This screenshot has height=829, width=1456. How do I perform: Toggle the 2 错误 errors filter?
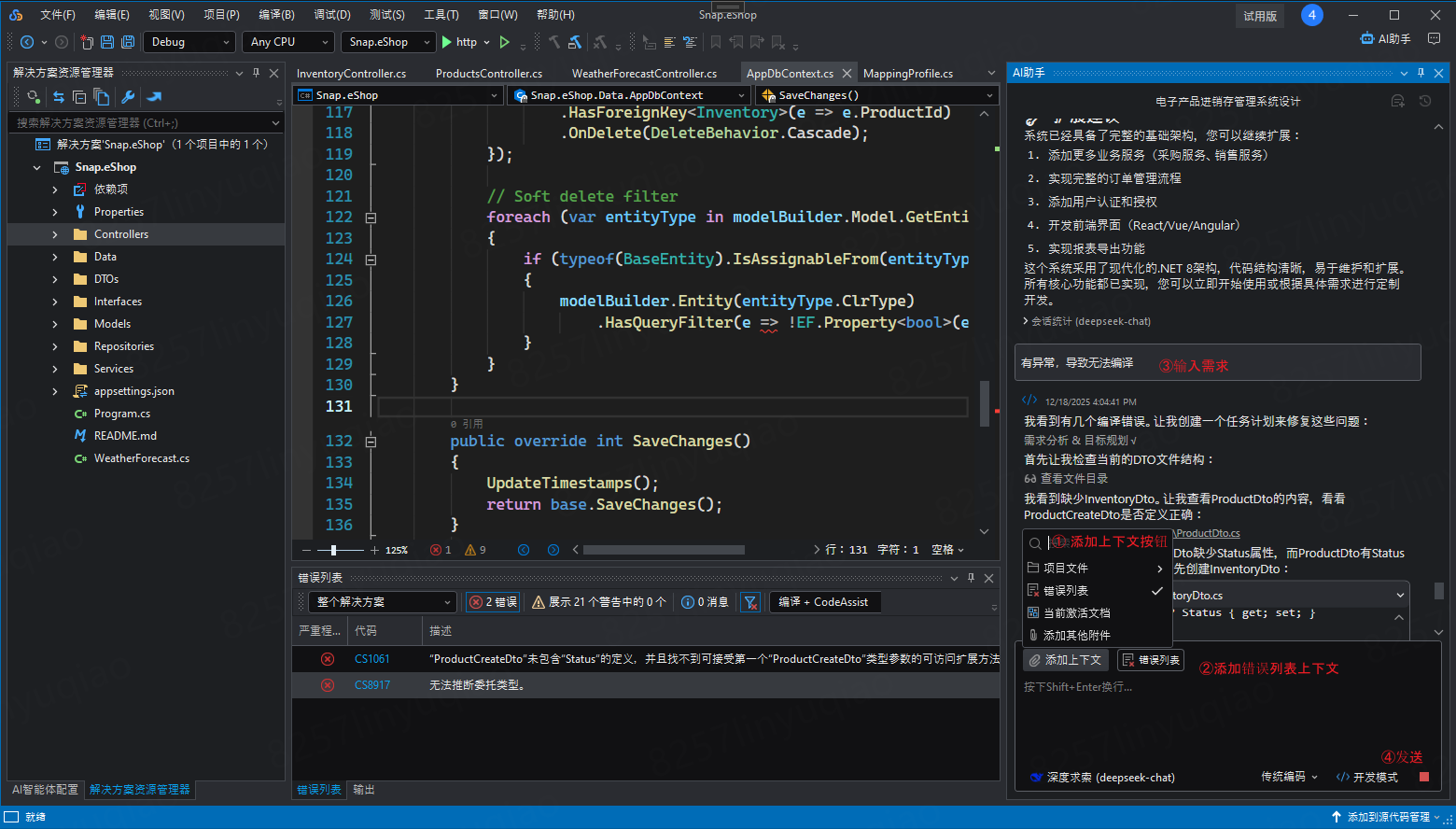coord(493,602)
